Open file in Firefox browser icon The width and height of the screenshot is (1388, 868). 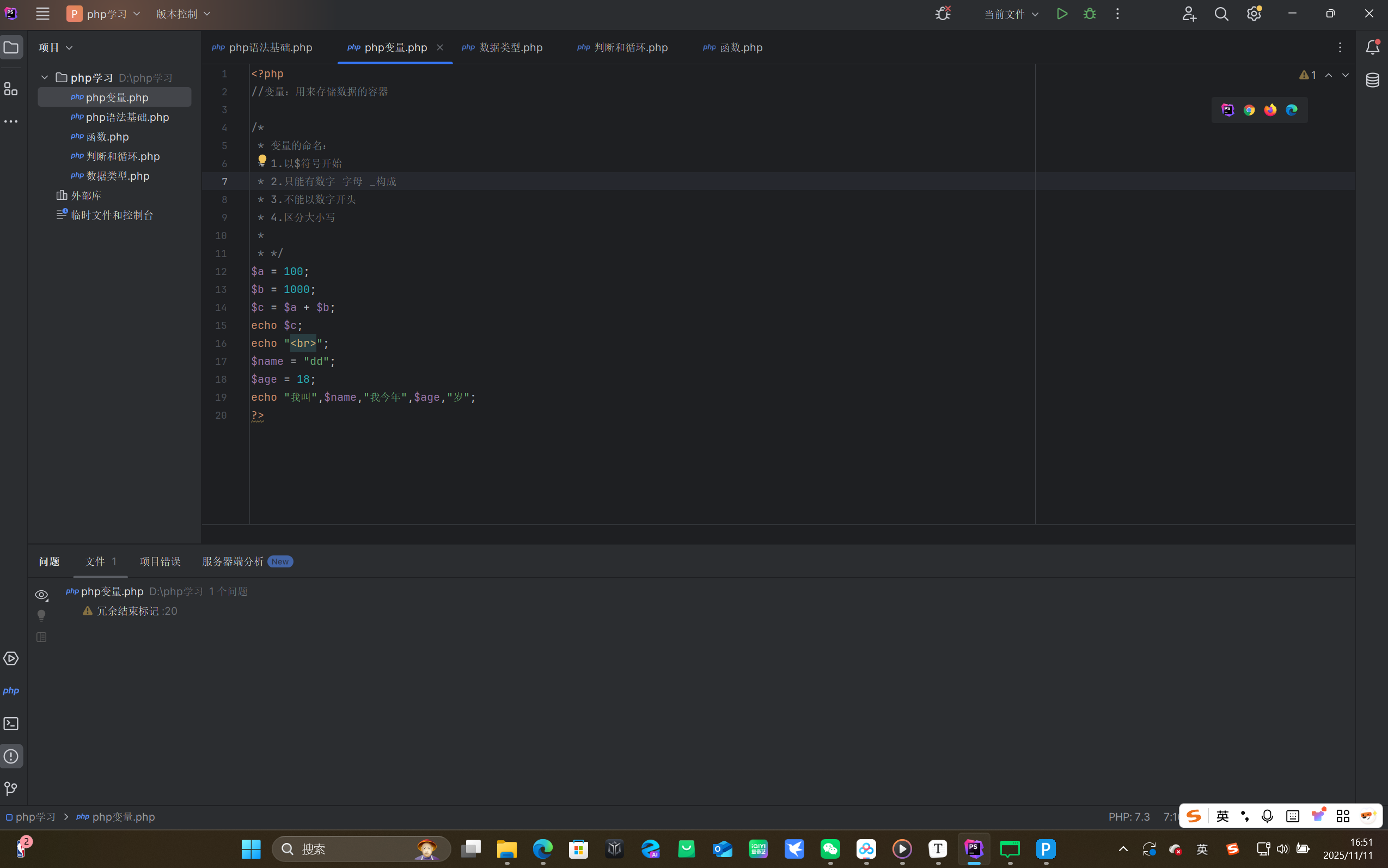tap(1270, 110)
